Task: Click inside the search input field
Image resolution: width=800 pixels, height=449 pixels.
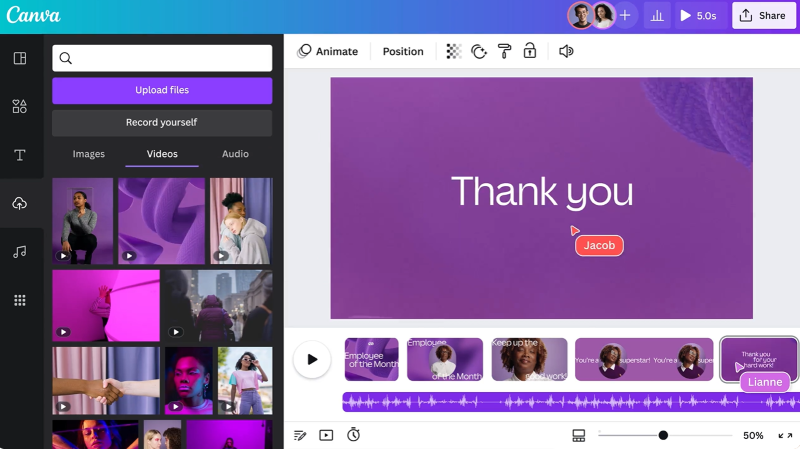Action: (162, 58)
